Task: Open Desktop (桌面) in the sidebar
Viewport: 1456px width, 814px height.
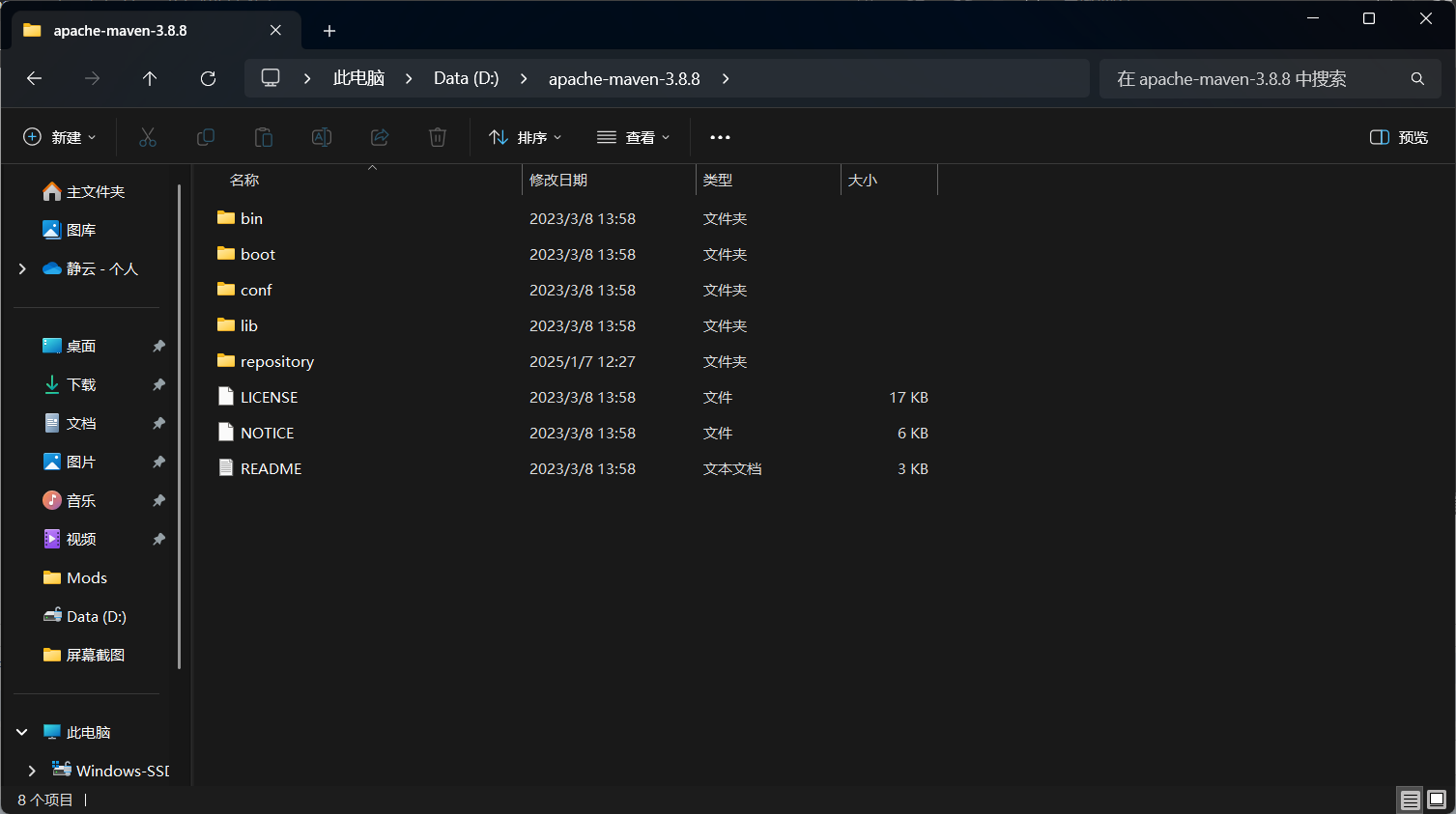Action: tap(70, 346)
